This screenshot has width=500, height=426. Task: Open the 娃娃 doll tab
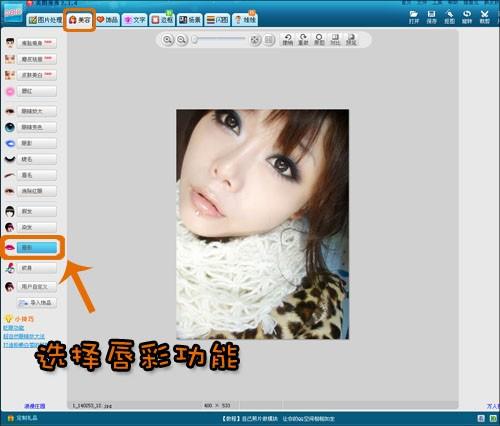[245, 20]
